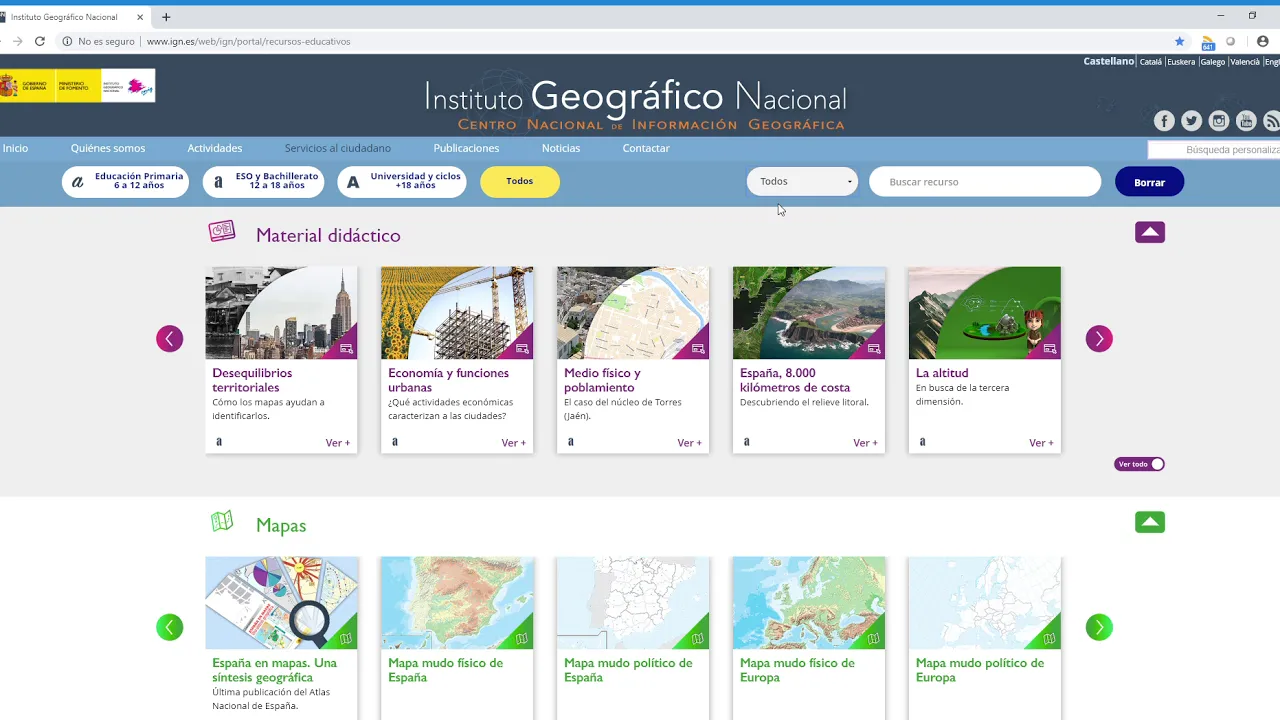Close the Instituto Geográfico Nacional tab
The width and height of the screenshot is (1280, 720).
click(140, 17)
